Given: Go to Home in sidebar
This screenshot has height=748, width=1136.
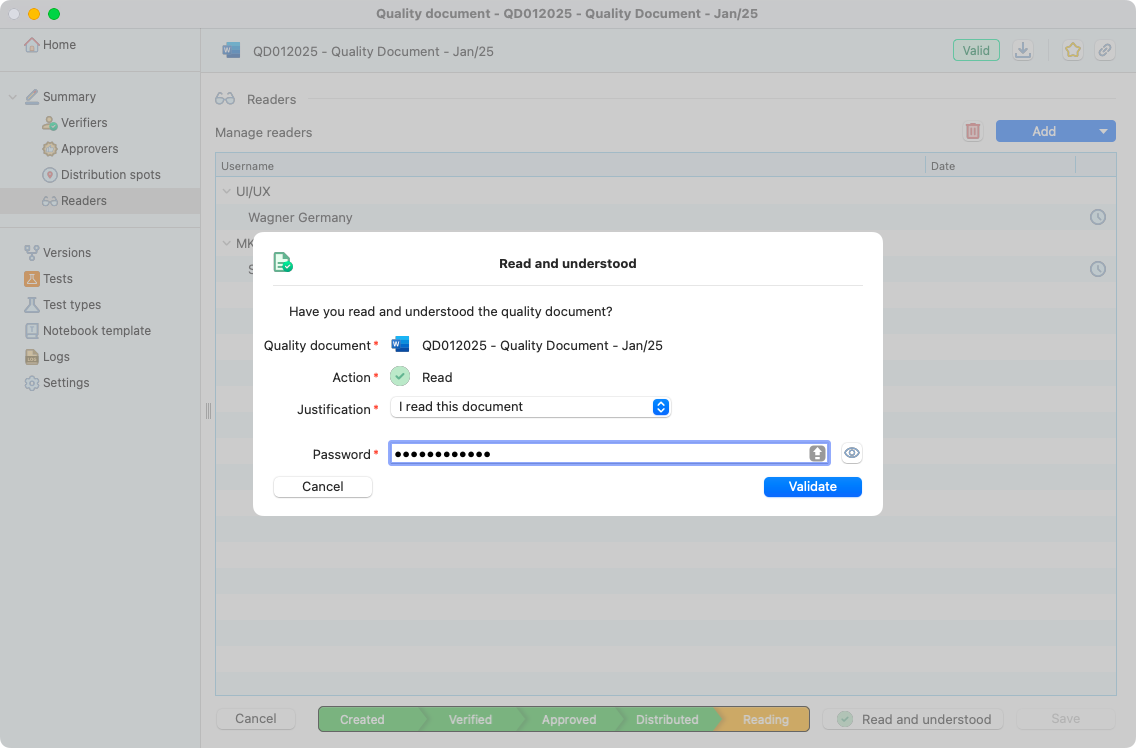Looking at the screenshot, I should coord(59,45).
